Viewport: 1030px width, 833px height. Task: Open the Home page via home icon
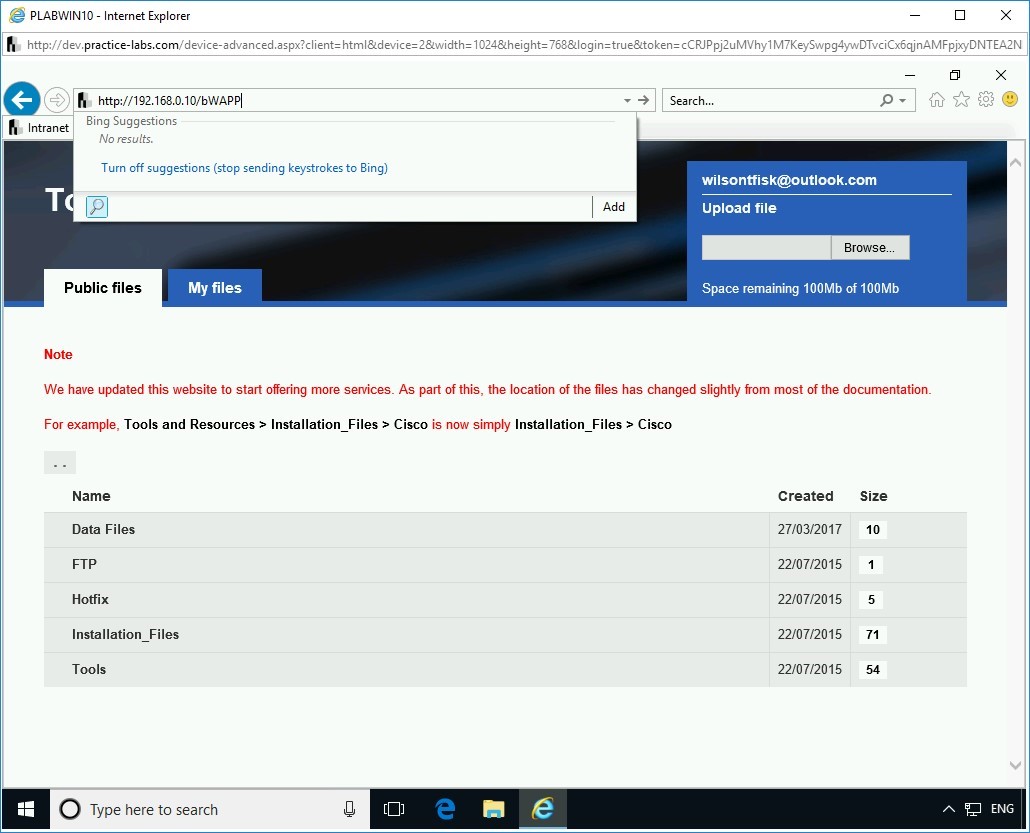coord(936,99)
